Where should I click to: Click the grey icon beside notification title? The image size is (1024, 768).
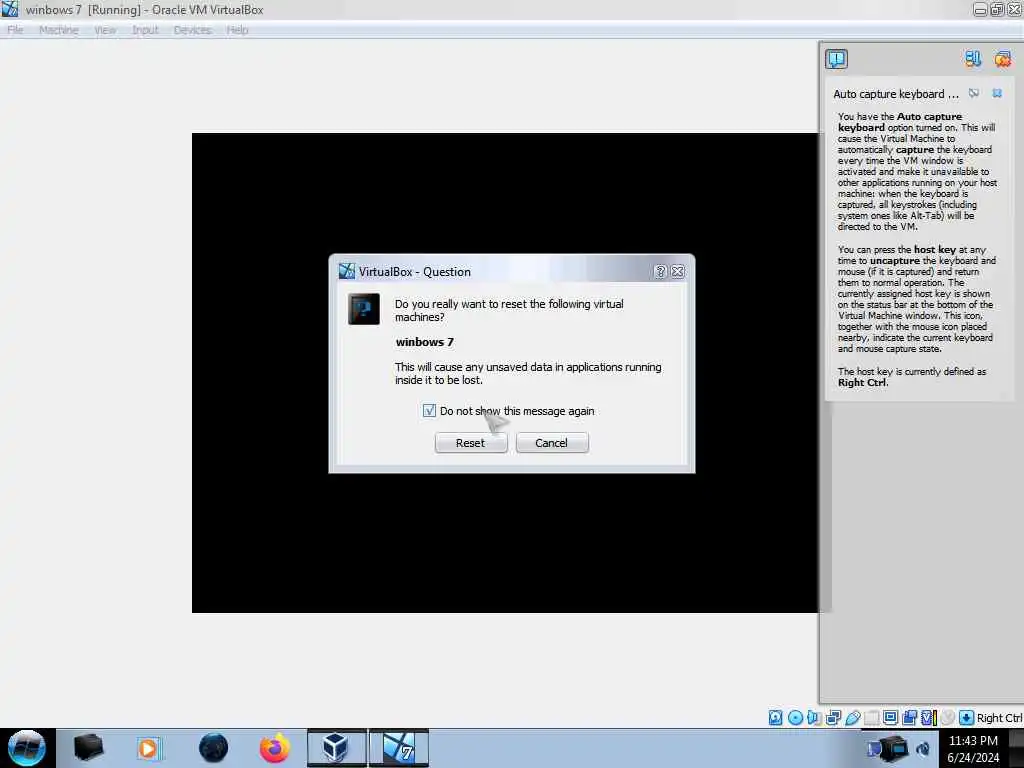point(974,93)
